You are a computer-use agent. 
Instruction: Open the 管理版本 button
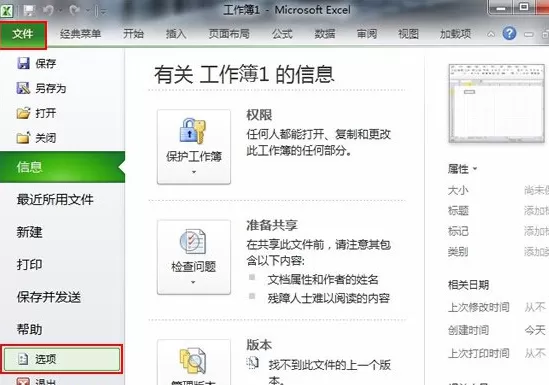point(194,362)
